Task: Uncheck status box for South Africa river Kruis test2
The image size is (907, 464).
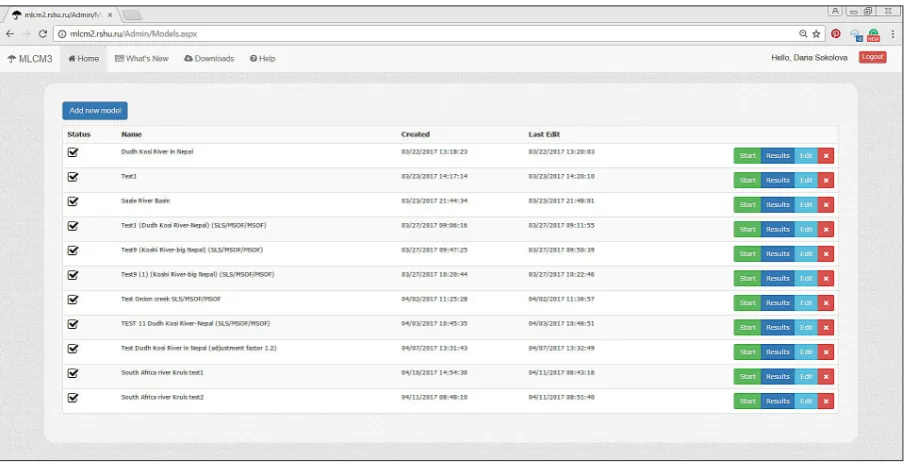Action: point(73,398)
